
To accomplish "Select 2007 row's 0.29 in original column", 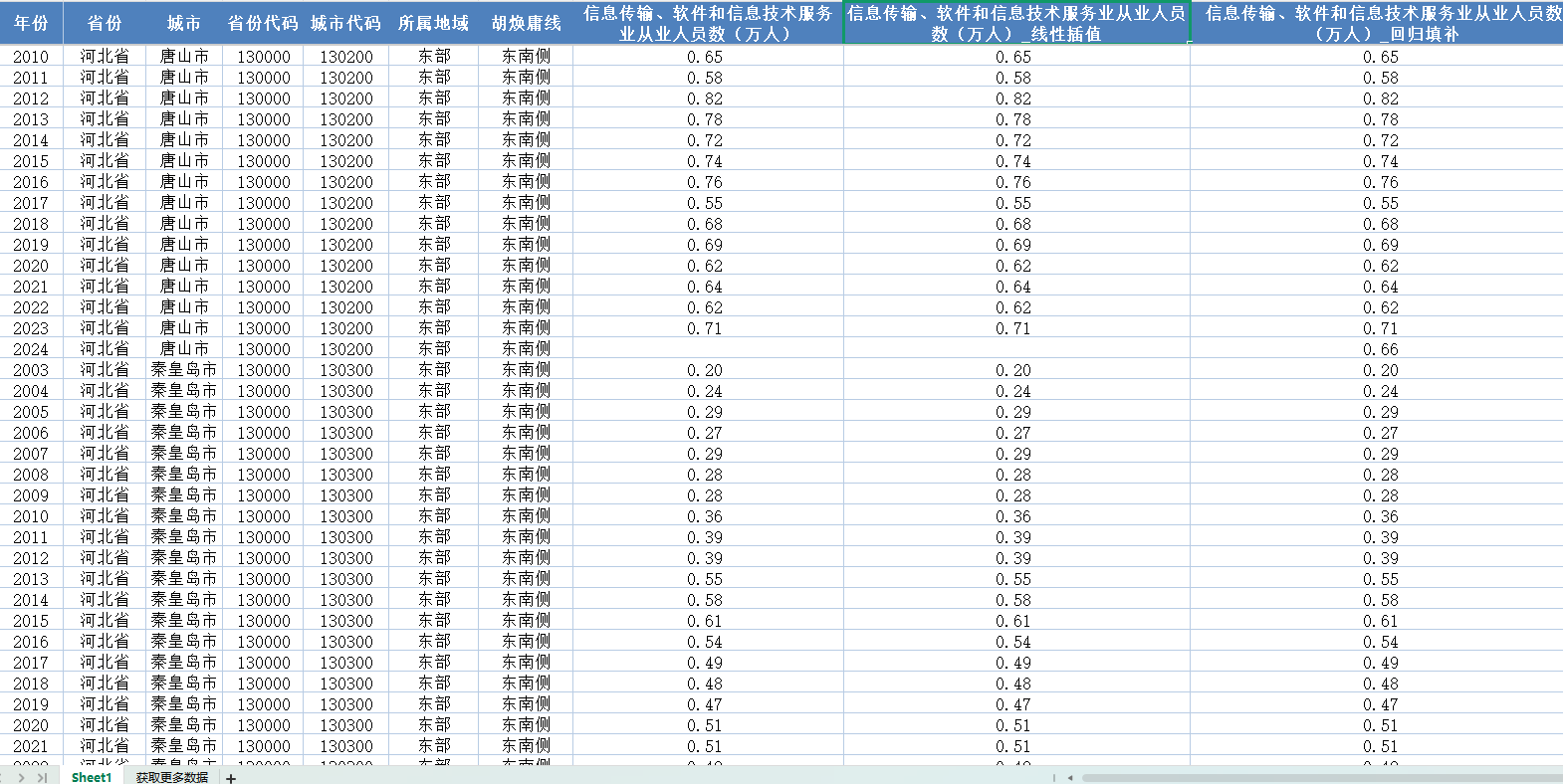I will 705,454.
